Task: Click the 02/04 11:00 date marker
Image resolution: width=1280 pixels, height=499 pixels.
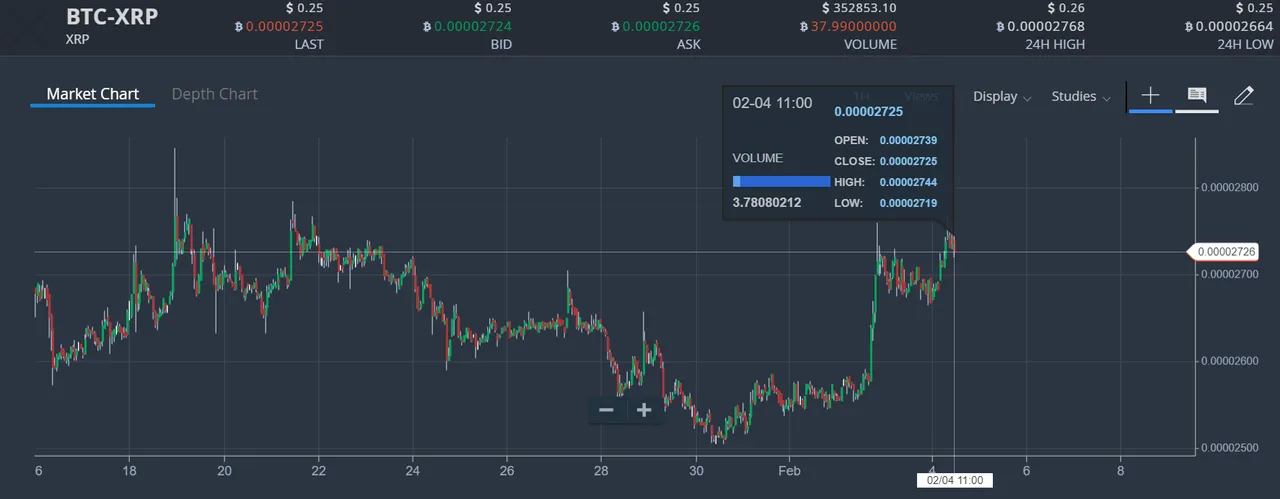Action: pyautogui.click(x=955, y=481)
